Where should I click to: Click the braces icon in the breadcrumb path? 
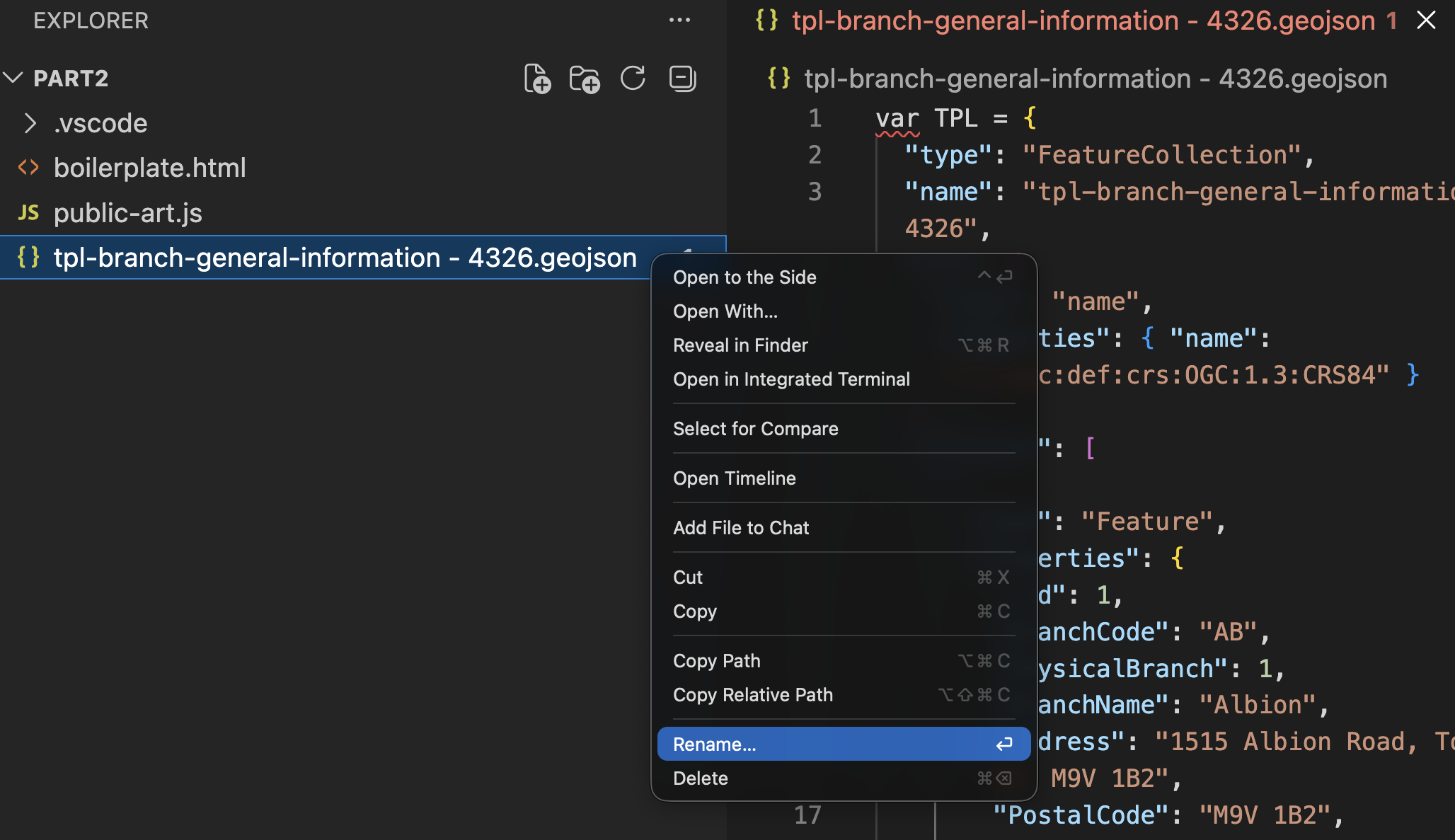pyautogui.click(x=779, y=78)
